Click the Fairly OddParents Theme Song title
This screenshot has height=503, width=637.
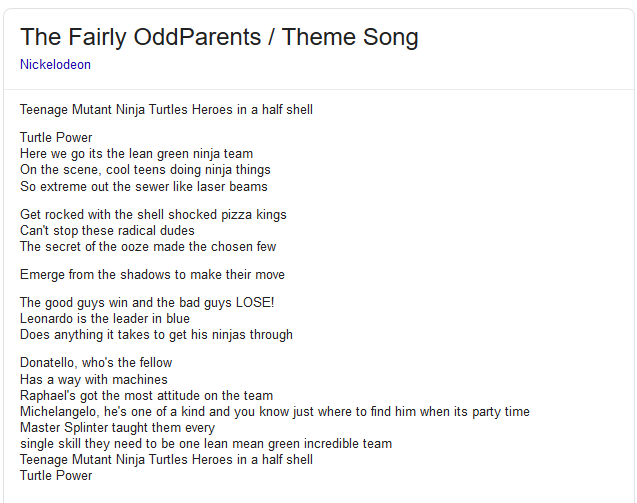pyautogui.click(x=219, y=37)
